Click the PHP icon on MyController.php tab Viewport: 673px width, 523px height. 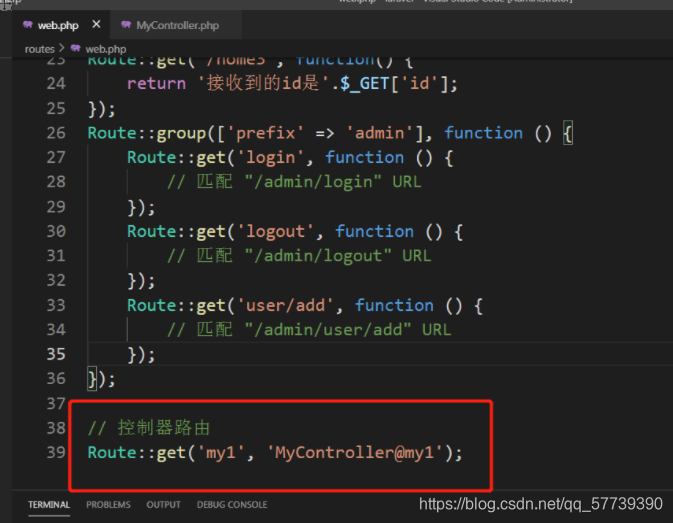pyautogui.click(x=126, y=24)
